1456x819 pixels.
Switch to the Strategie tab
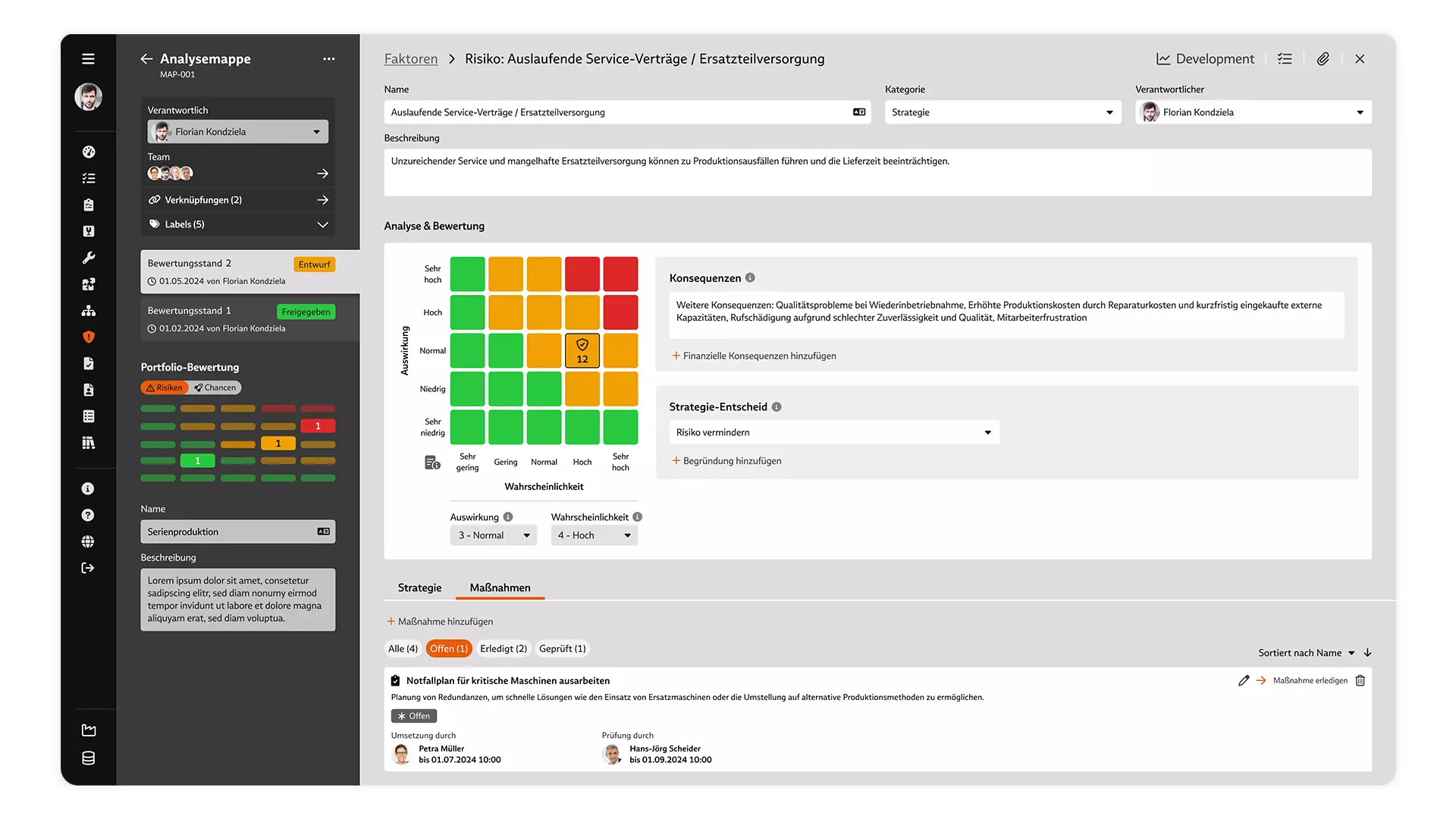tap(419, 588)
